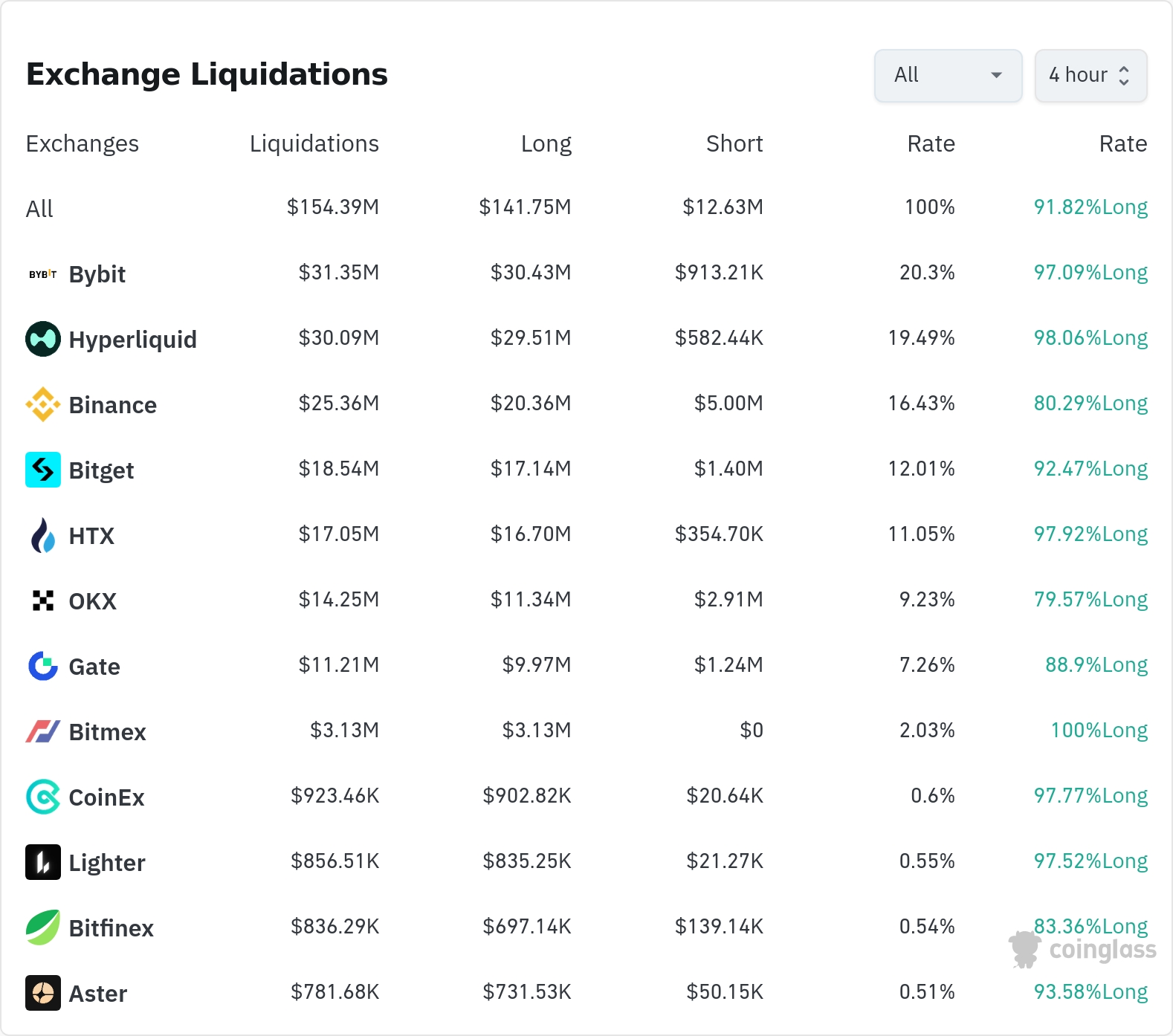Sort by the Long column header

[546, 143]
